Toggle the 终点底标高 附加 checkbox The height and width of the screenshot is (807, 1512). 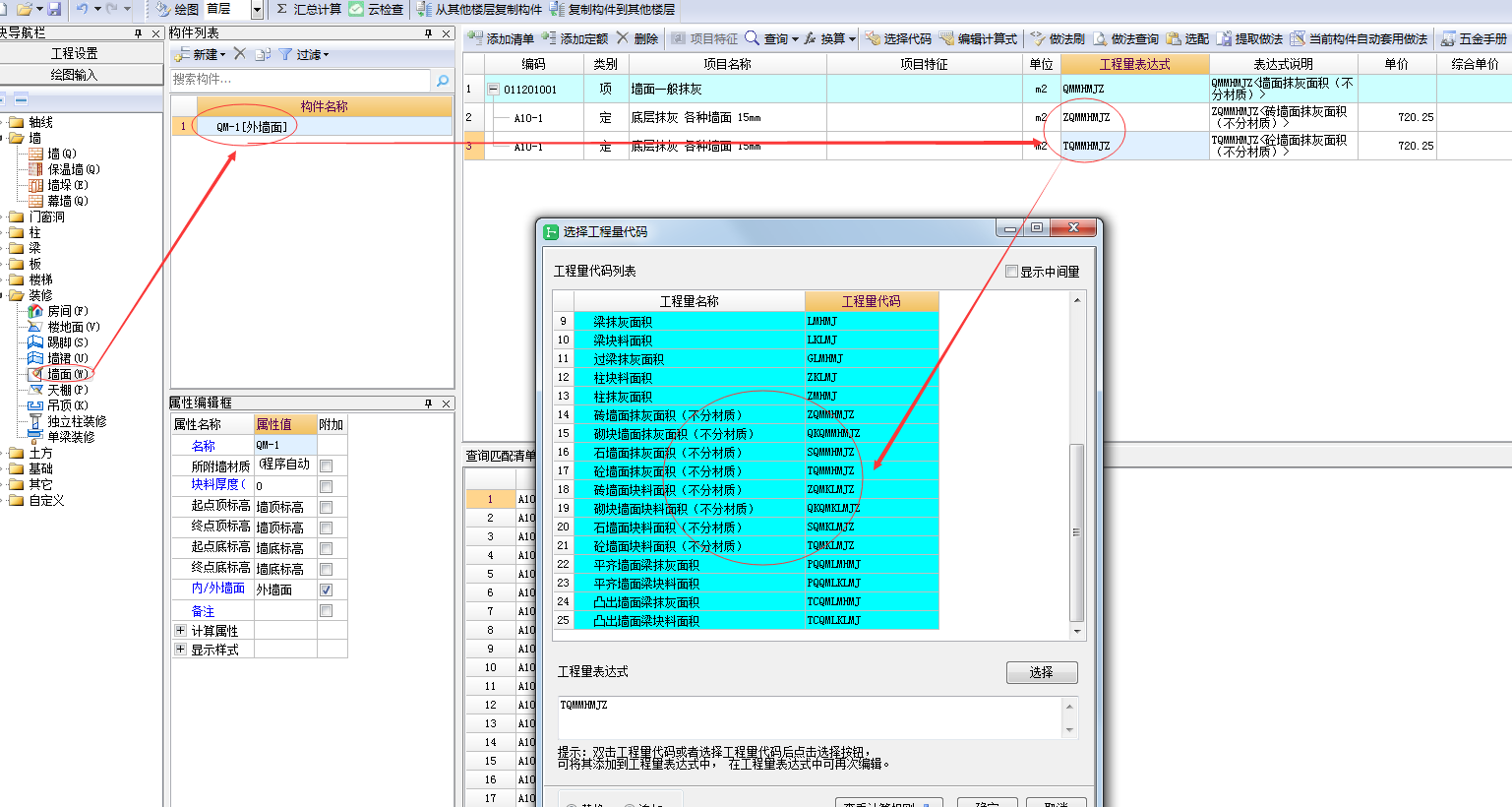tap(327, 570)
